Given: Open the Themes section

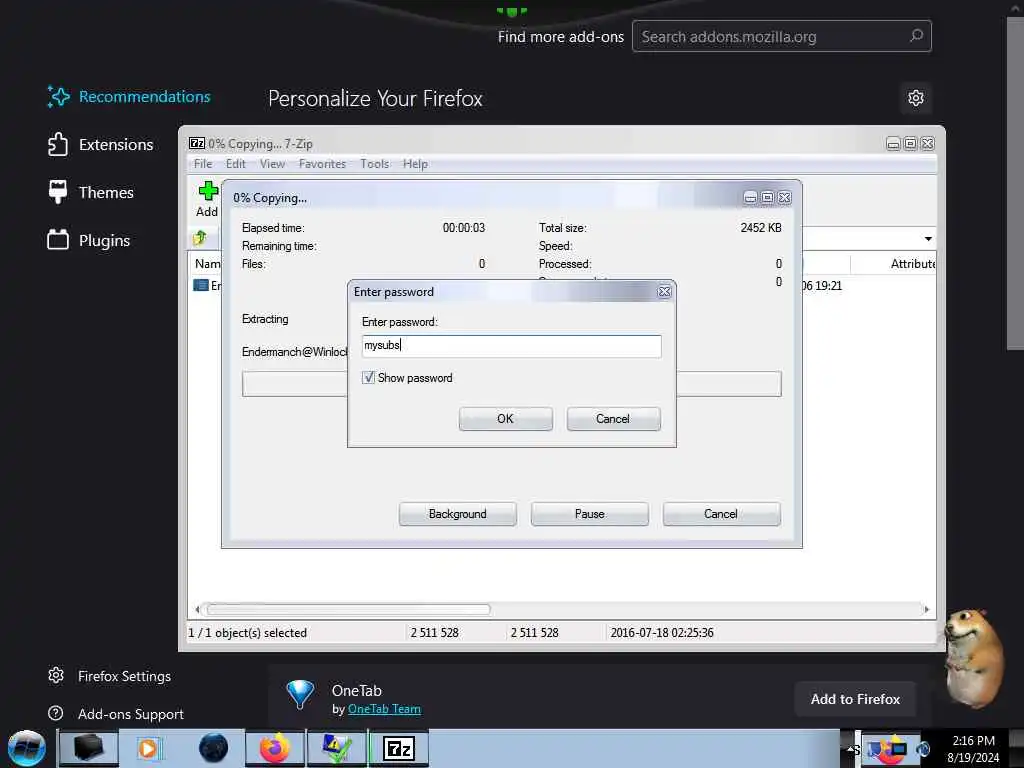Looking at the screenshot, I should (x=91, y=192).
